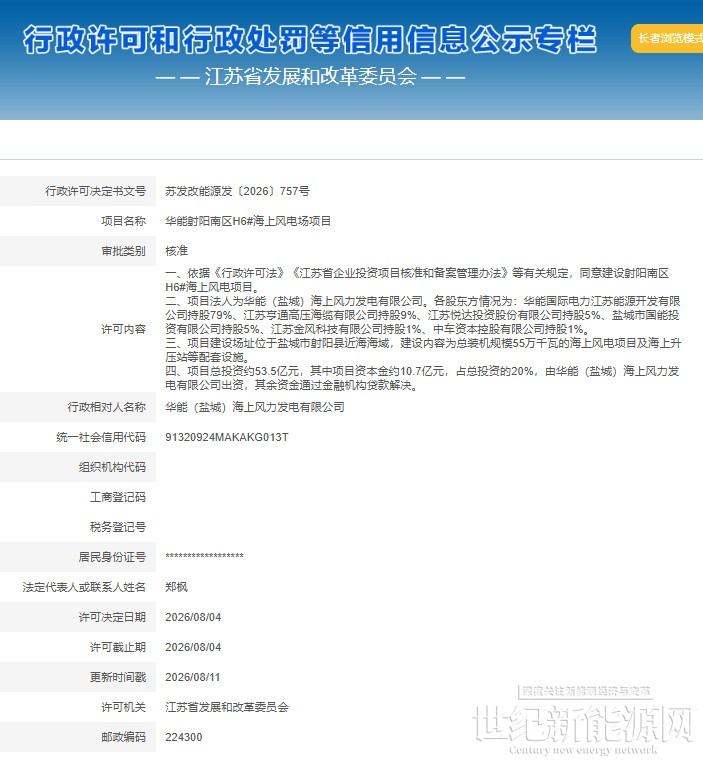Select the masked ID asterisks value

coord(204,556)
